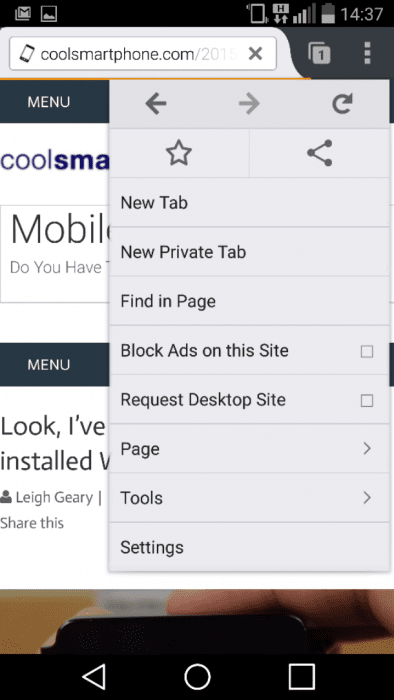Expand the Page submenu chevron
This screenshot has width=394, height=700.
367,449
